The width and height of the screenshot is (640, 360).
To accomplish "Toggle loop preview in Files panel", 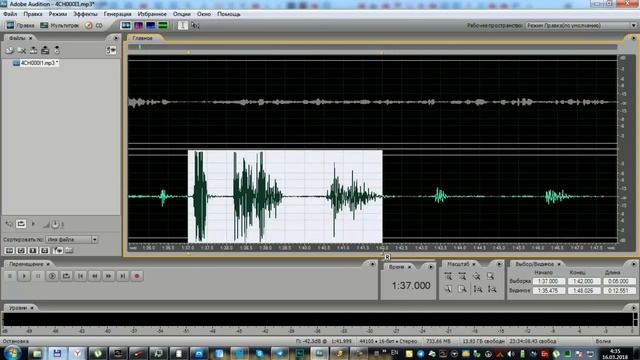I will [21, 224].
